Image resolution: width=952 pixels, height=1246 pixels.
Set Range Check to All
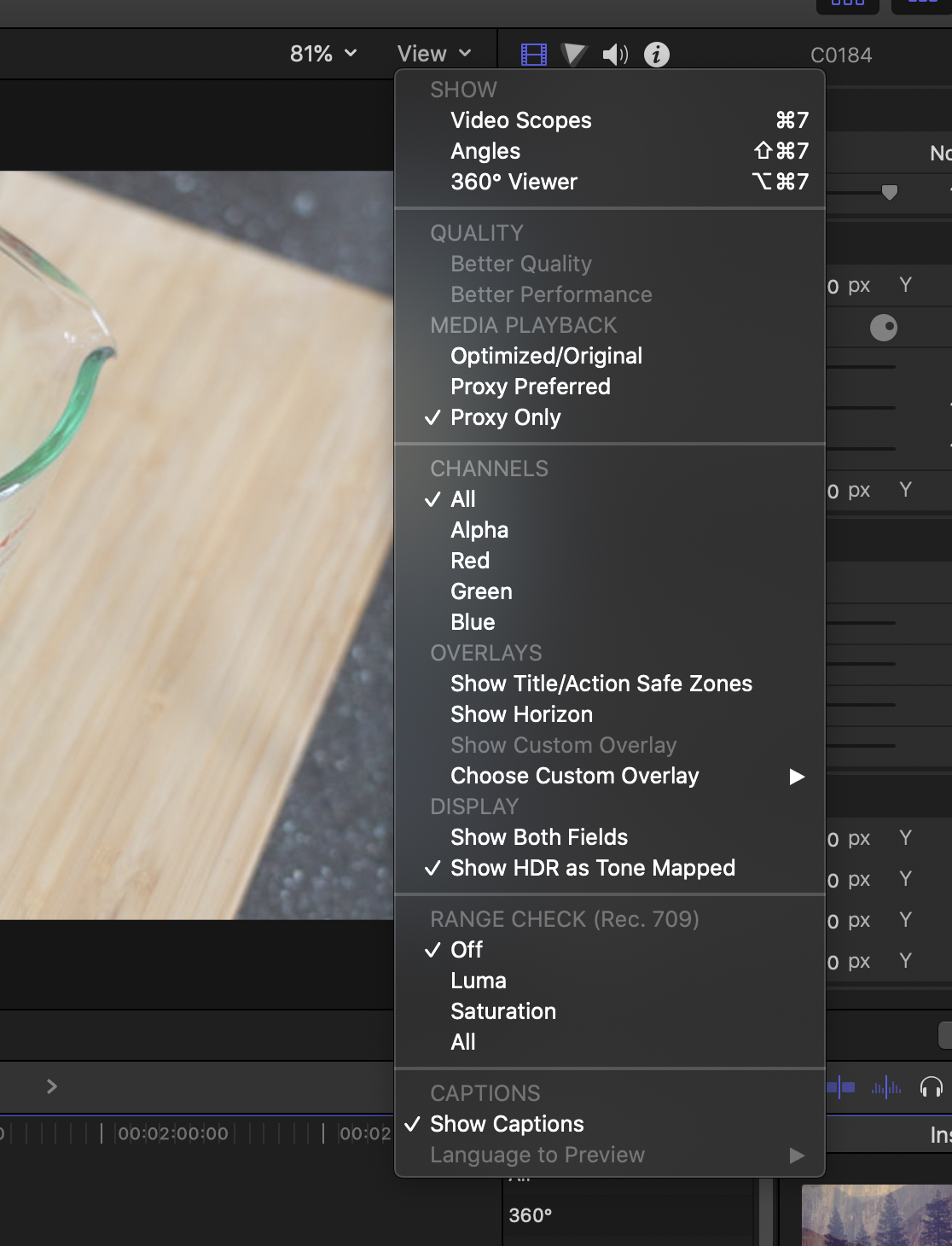click(x=610, y=1042)
